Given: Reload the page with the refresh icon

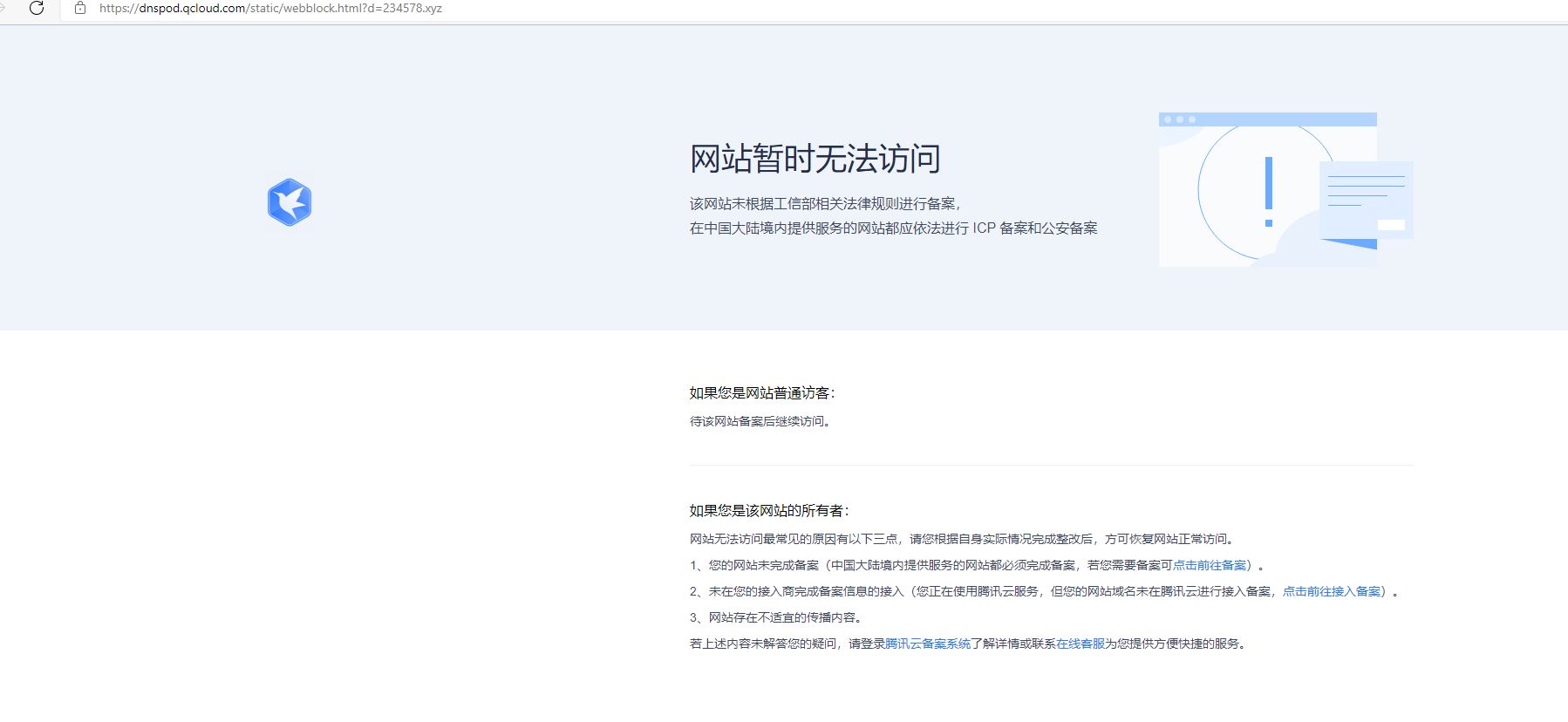Looking at the screenshot, I should click(x=37, y=8).
